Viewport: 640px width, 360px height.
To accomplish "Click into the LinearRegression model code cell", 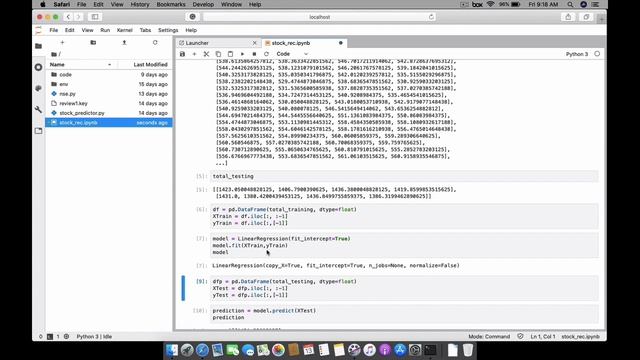I will [404, 245].
